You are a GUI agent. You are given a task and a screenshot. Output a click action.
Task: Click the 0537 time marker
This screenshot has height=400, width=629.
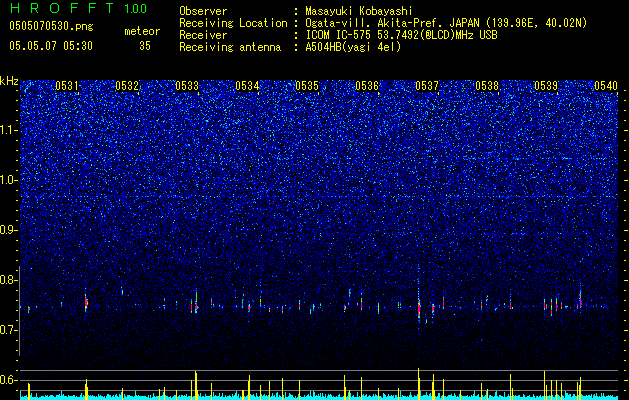[427, 85]
